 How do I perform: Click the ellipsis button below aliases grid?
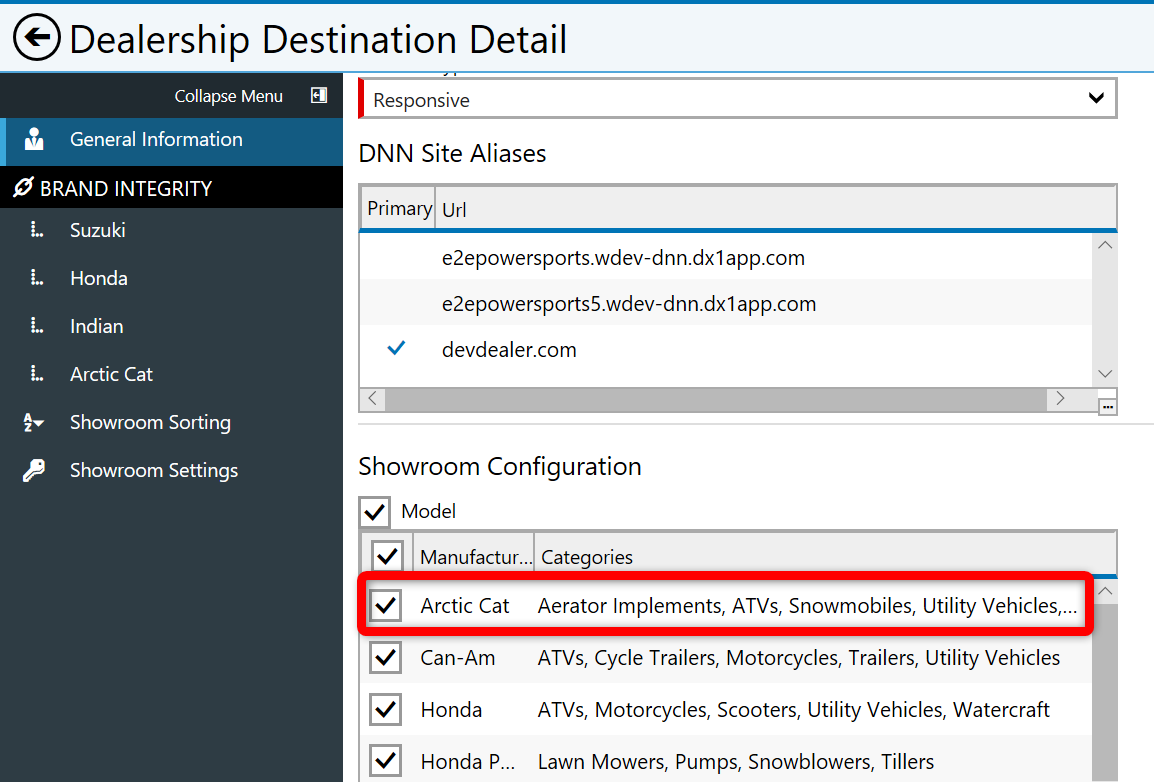tap(1108, 407)
